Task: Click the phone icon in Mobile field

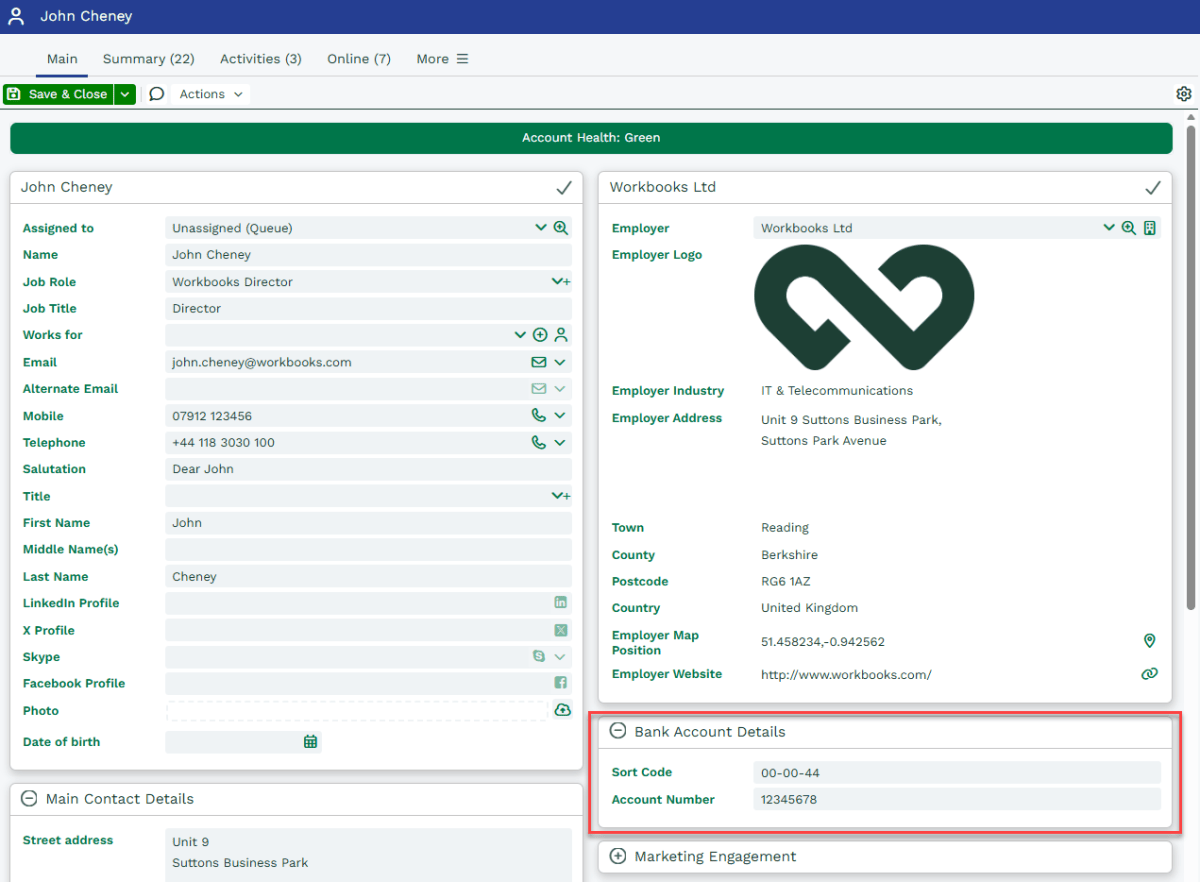Action: tap(539, 415)
